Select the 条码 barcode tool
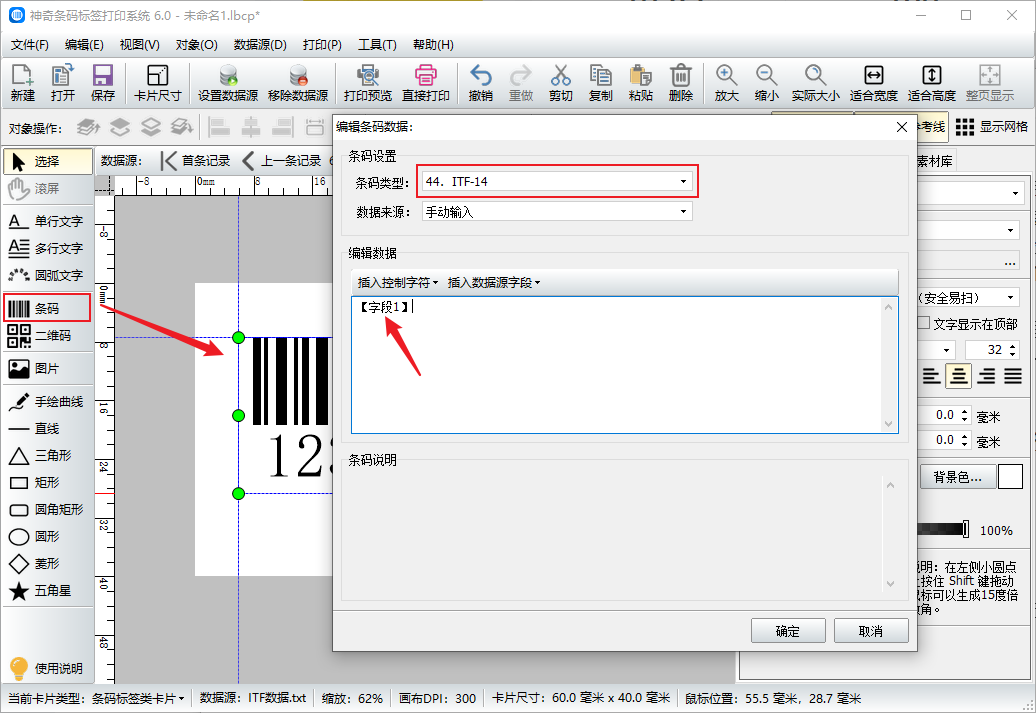 tap(47, 309)
